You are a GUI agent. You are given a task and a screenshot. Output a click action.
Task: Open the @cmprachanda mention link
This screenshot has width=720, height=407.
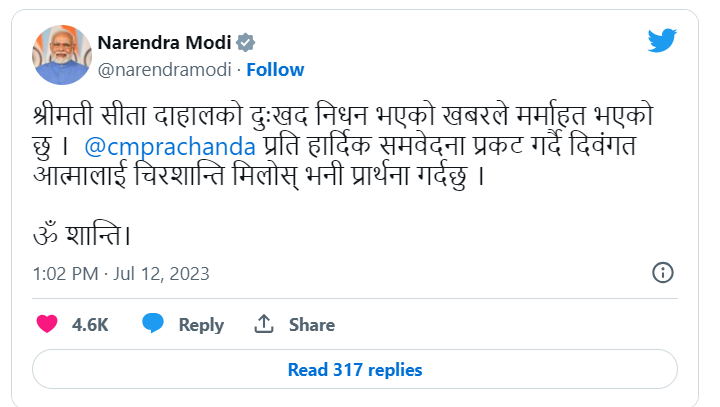pyautogui.click(x=169, y=145)
